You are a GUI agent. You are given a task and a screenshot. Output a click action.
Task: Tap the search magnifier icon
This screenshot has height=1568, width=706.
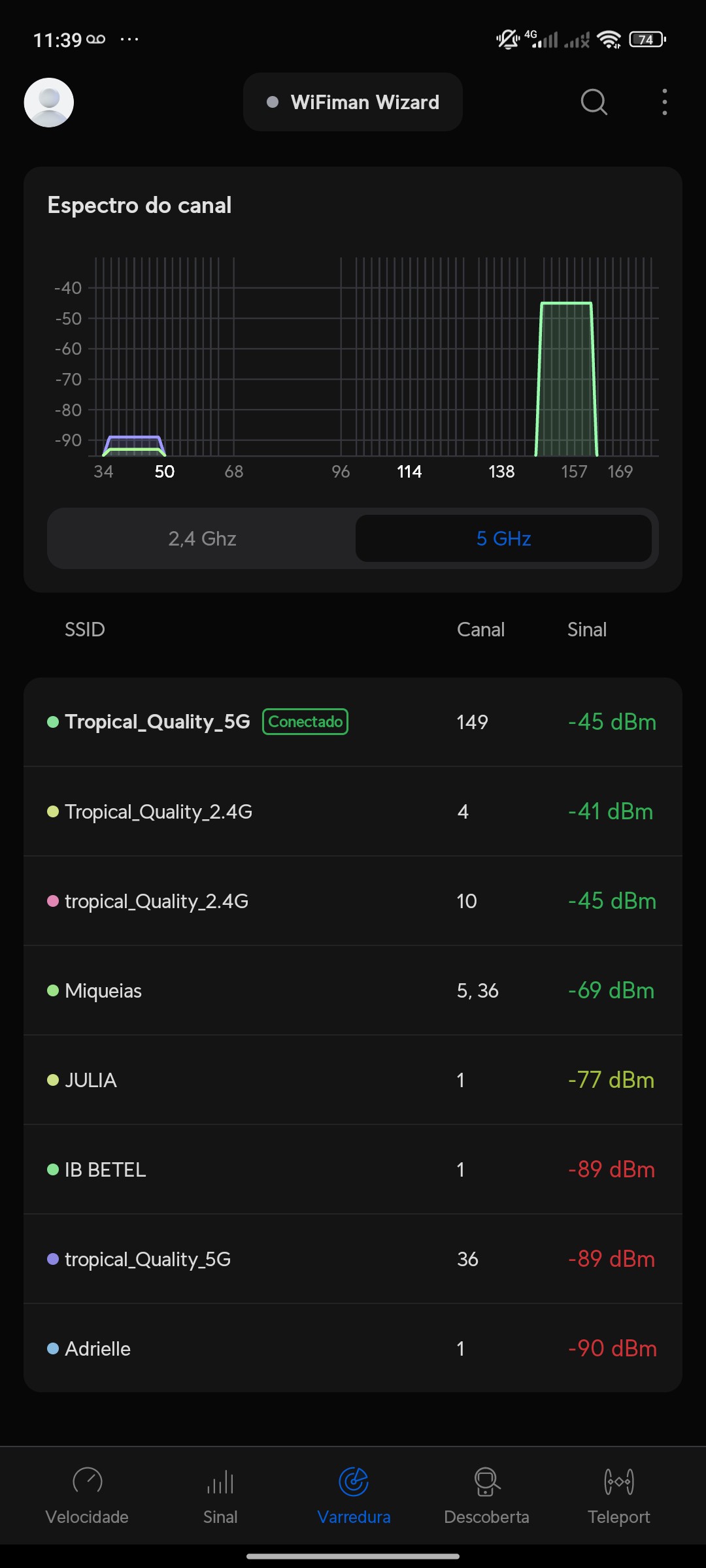coord(594,103)
